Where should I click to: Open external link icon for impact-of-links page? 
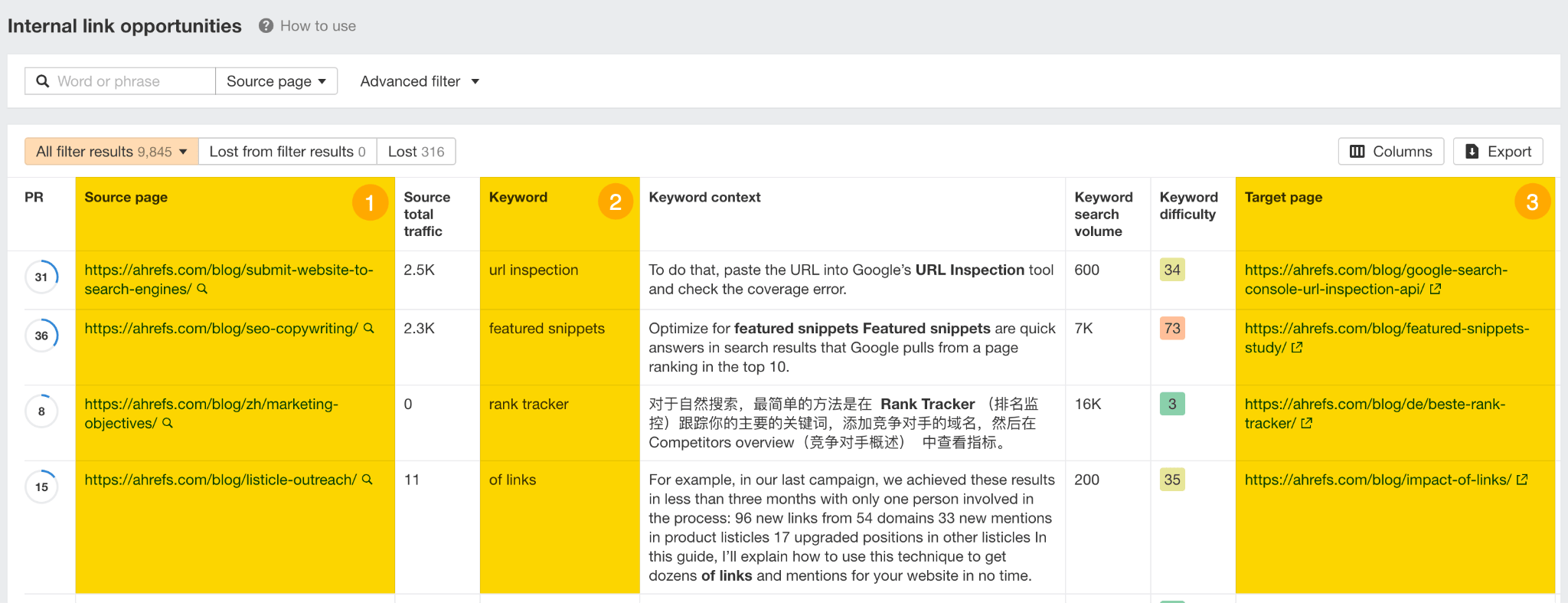point(1522,480)
